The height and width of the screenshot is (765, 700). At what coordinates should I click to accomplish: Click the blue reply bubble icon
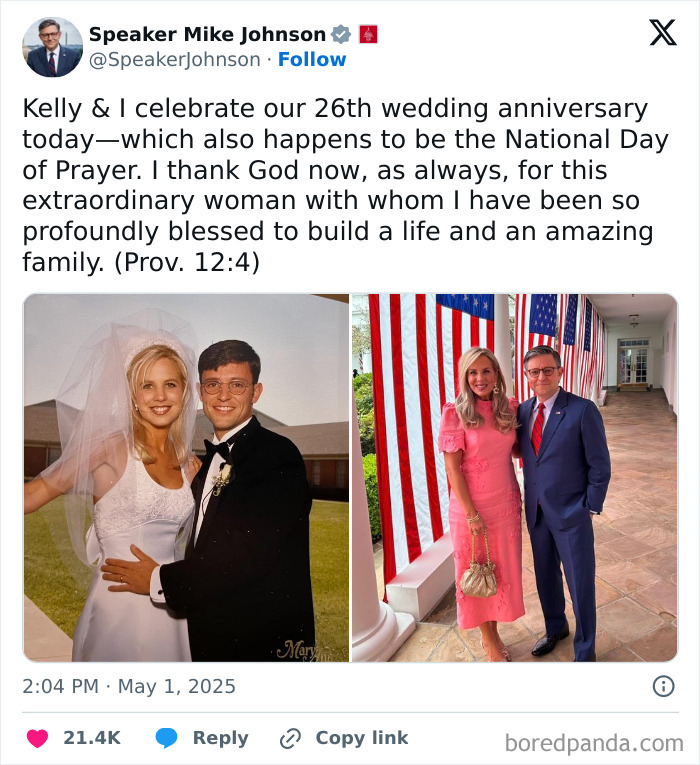(x=166, y=738)
